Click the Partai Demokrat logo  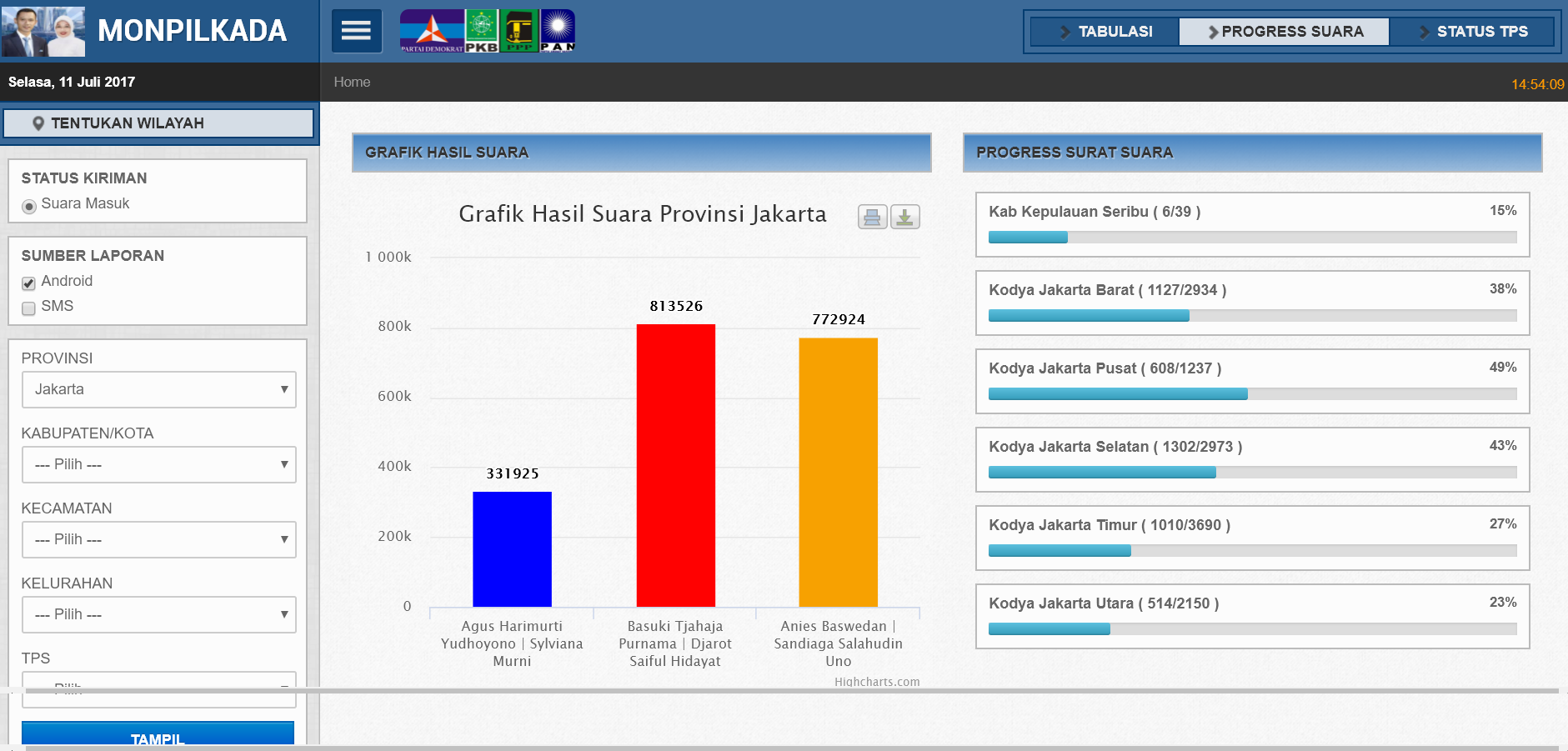[431, 32]
